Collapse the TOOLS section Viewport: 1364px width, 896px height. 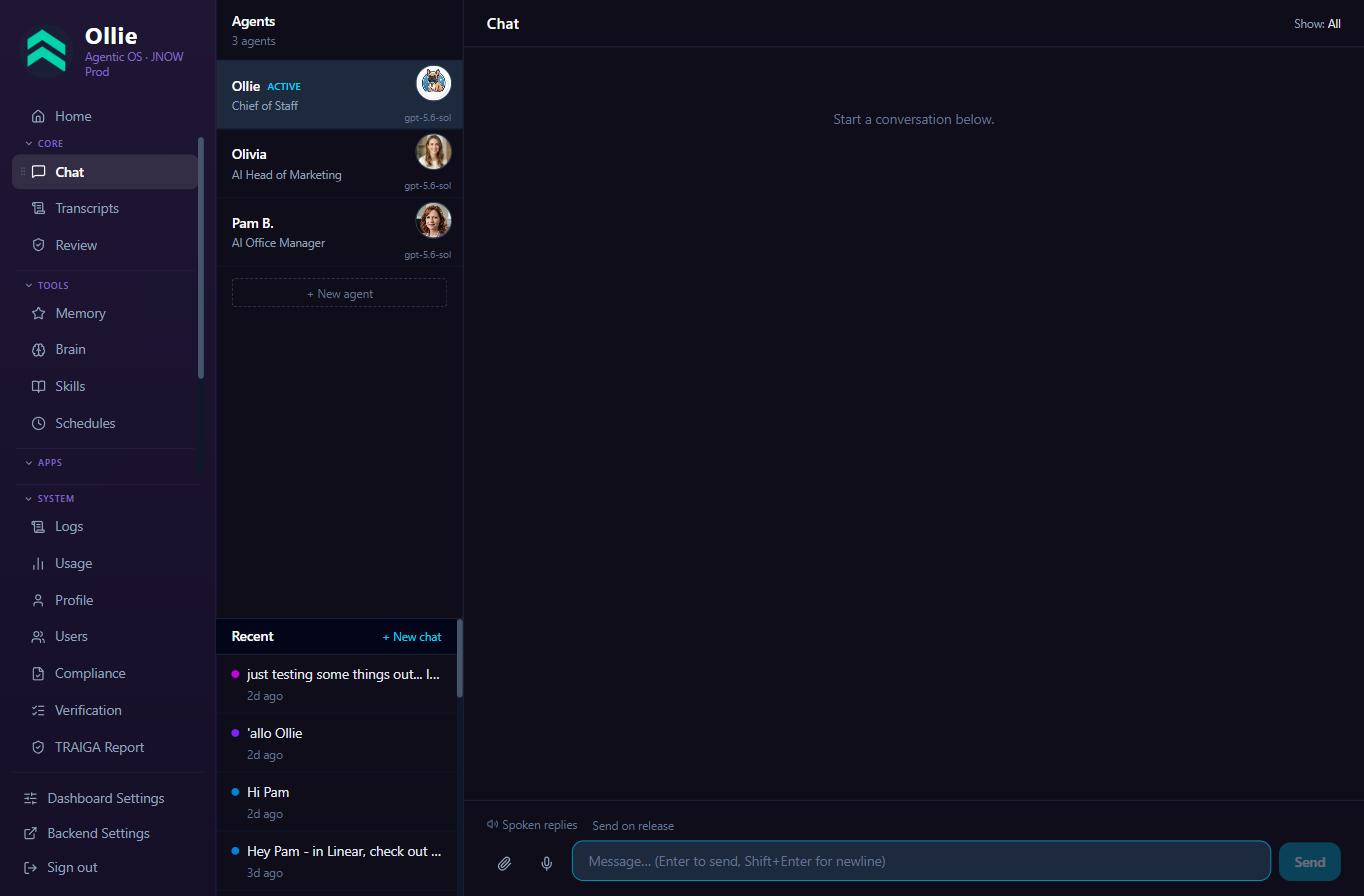[46, 285]
